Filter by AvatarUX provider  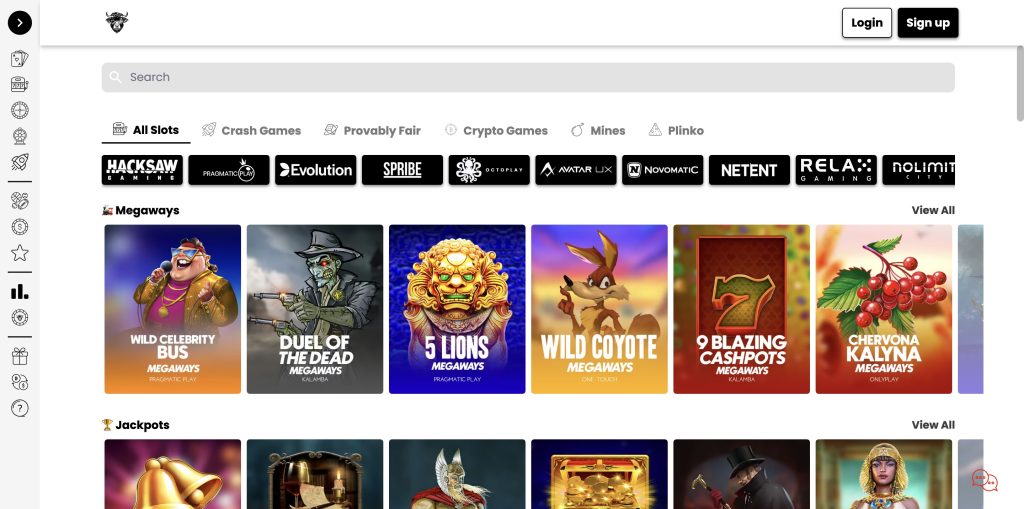tap(576, 170)
